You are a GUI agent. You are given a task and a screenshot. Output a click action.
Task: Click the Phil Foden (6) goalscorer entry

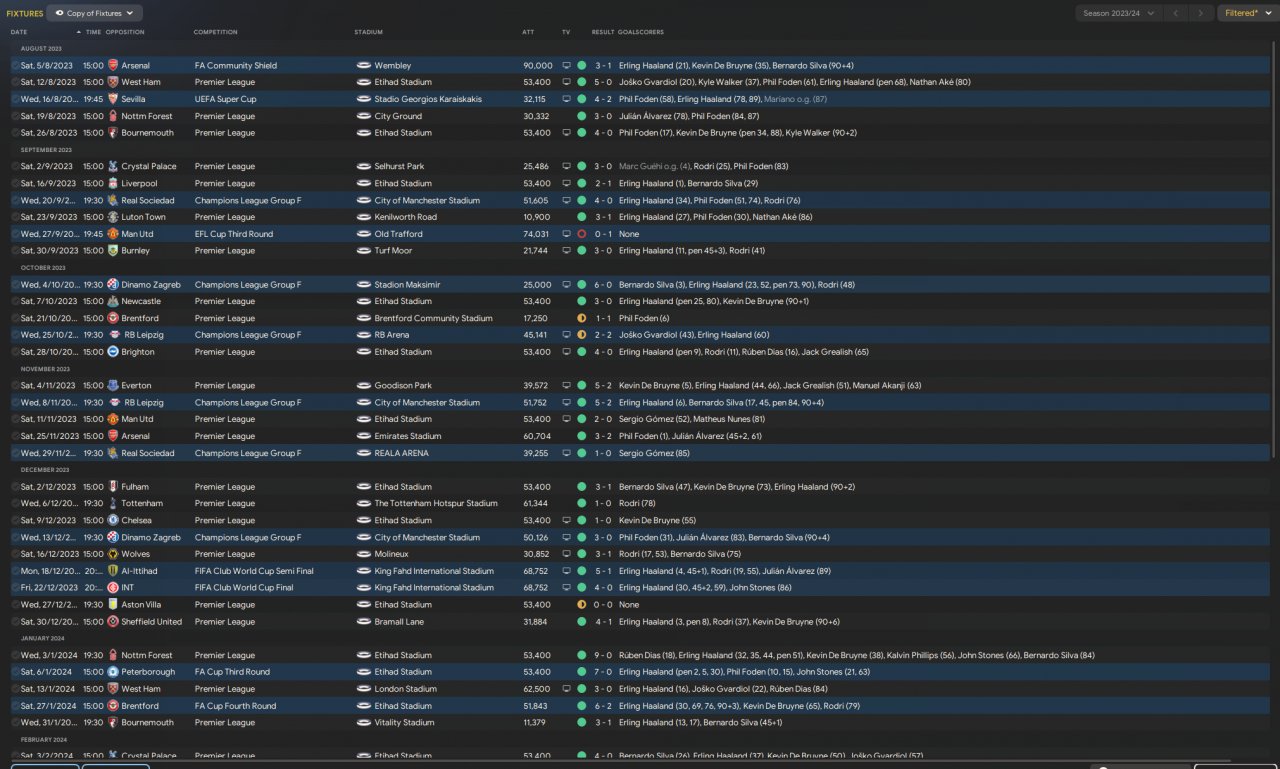click(x=645, y=318)
